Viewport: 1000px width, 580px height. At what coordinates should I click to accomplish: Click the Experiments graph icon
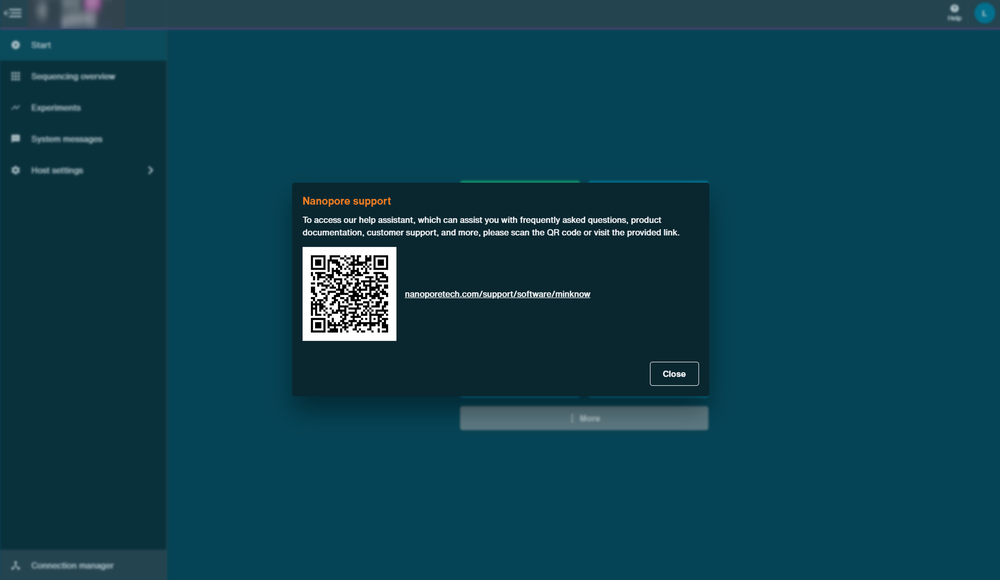tap(15, 108)
